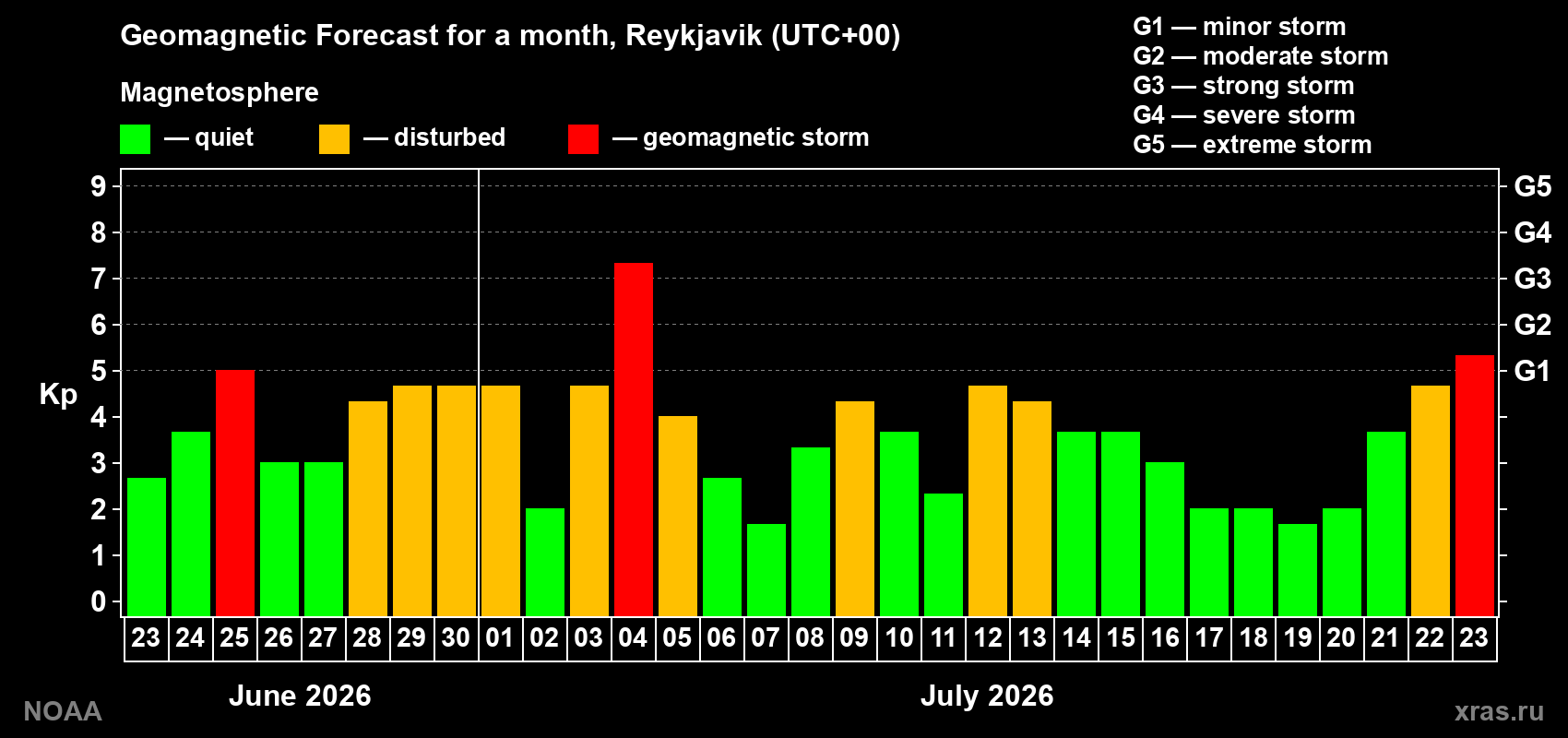Click the "July 2026" month label
Screen dimensions: 1568x738
point(987,696)
